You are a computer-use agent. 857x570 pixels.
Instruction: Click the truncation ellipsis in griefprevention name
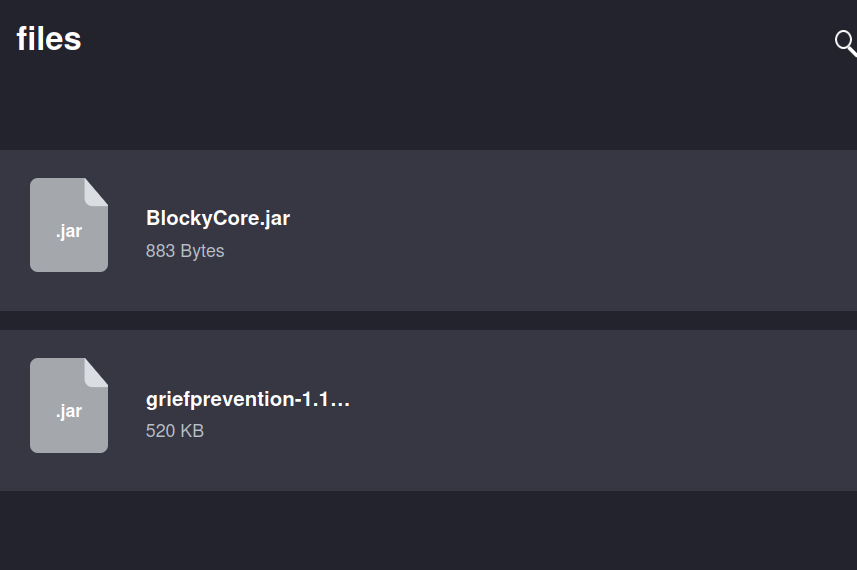[340, 400]
